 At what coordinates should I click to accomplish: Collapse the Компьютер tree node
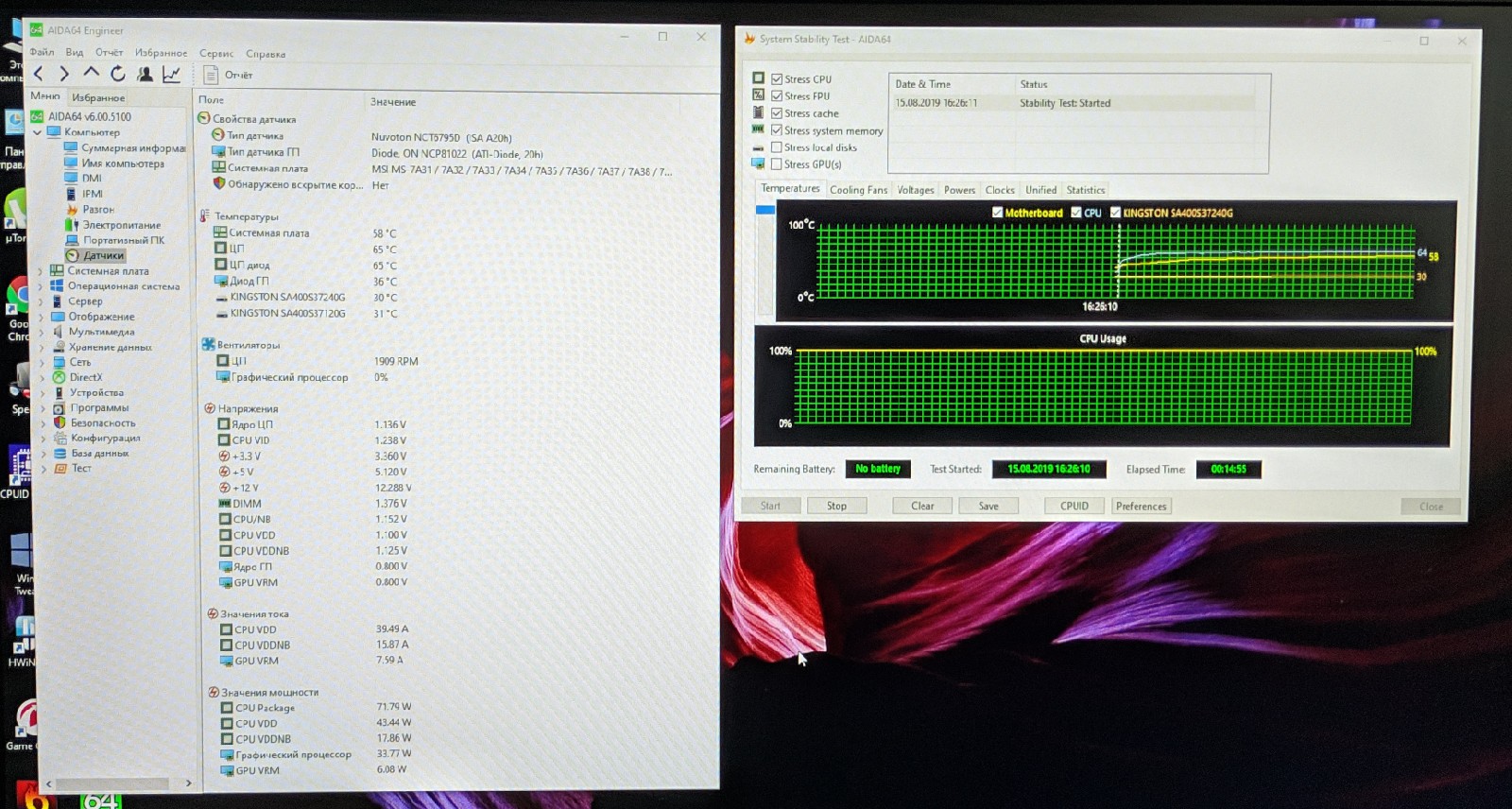click(38, 132)
